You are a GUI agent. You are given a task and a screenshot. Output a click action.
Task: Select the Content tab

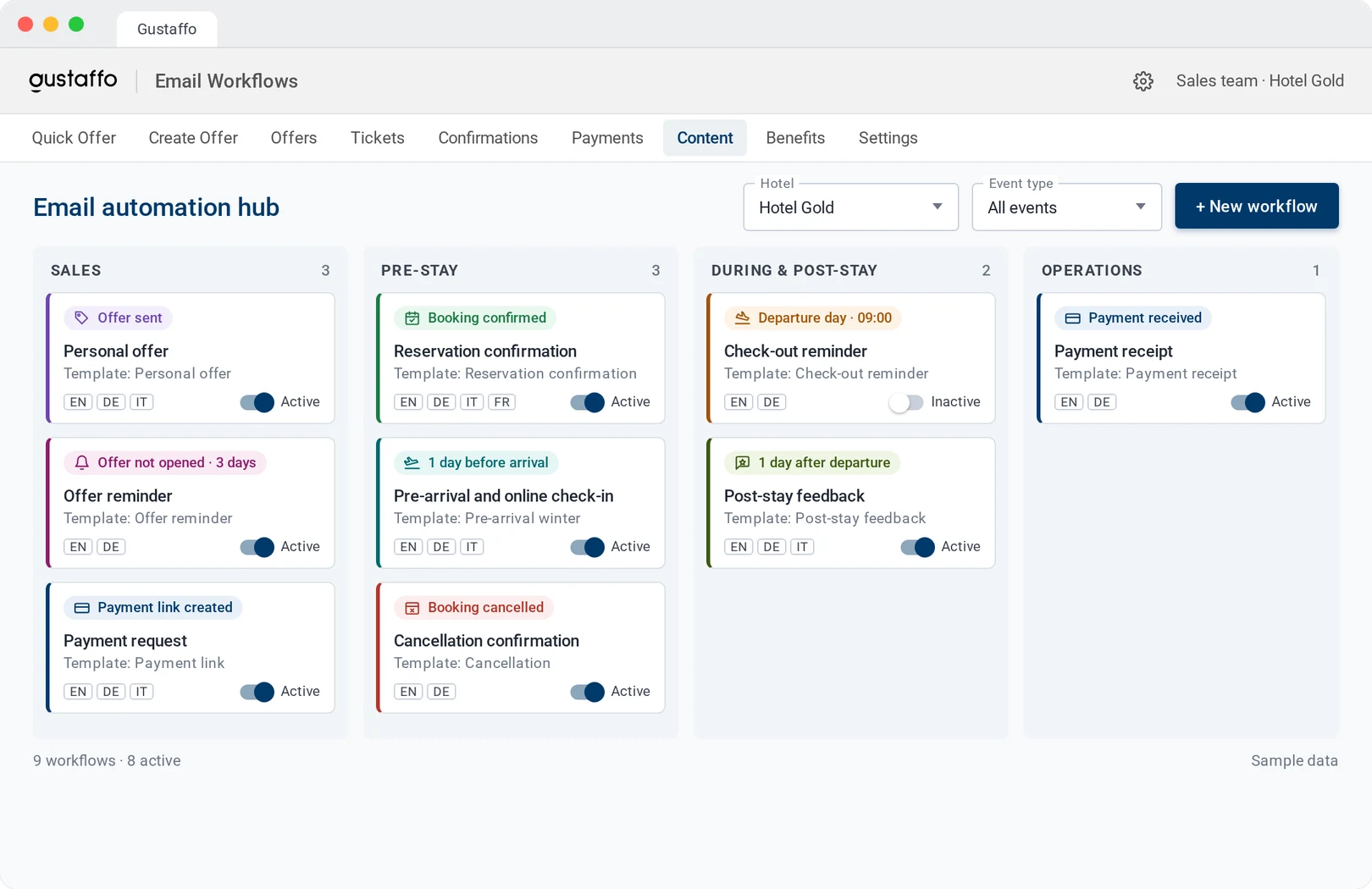pos(705,138)
